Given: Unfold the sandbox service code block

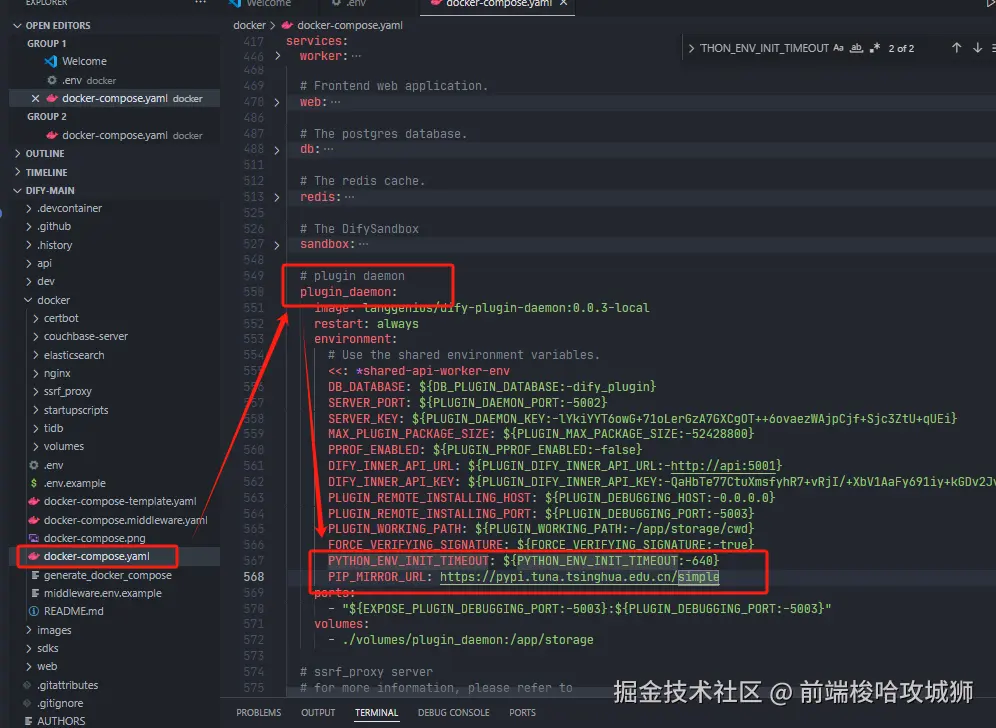Looking at the screenshot, I should (x=278, y=245).
